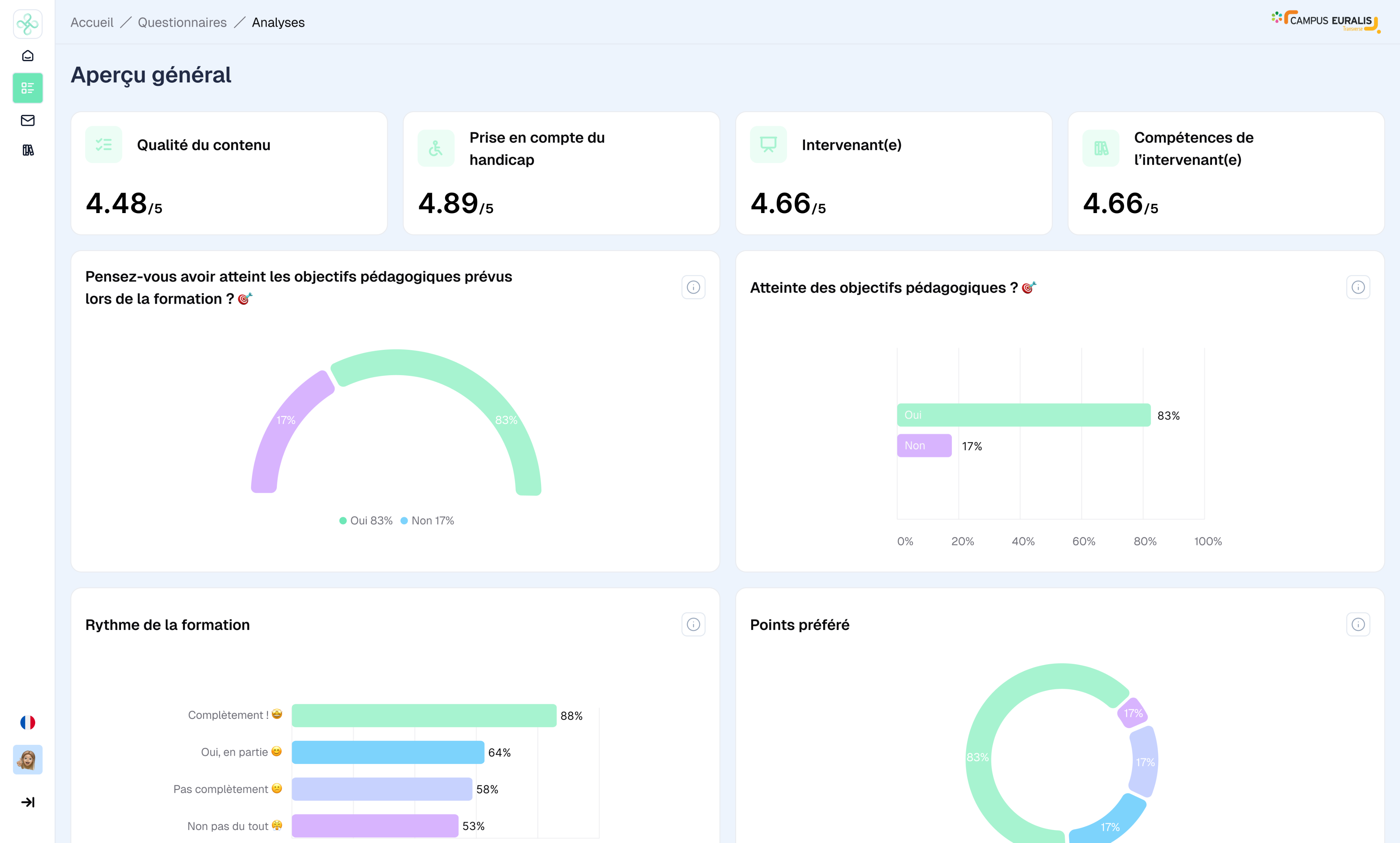
Task: Go to Accueil breadcrumb link
Action: [91, 23]
